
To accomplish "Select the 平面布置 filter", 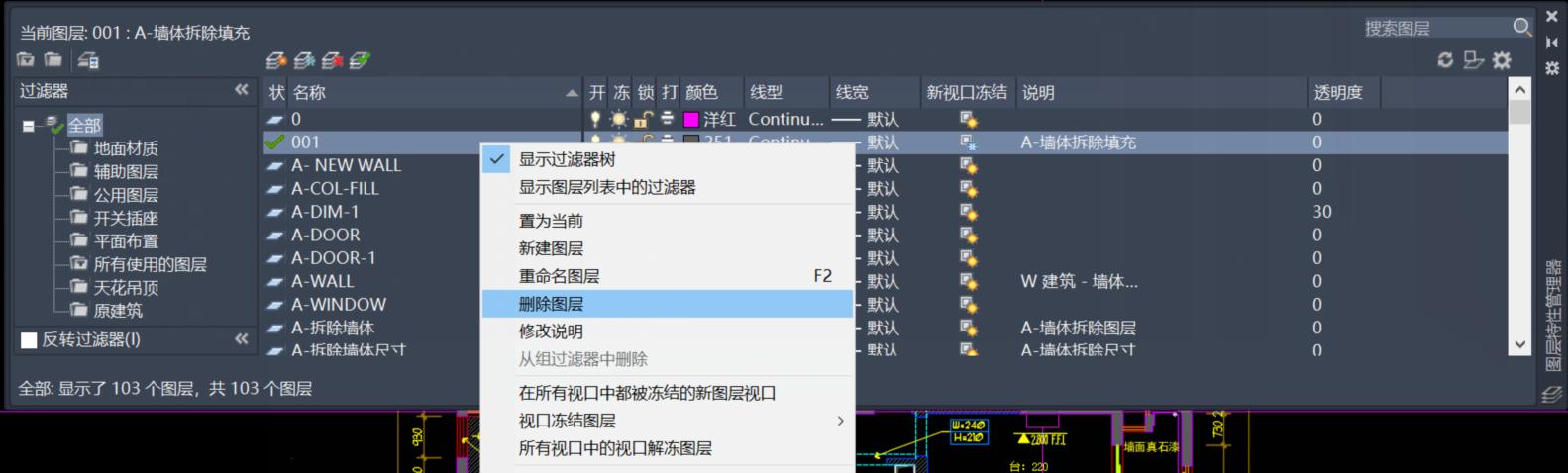I will pyautogui.click(x=126, y=241).
